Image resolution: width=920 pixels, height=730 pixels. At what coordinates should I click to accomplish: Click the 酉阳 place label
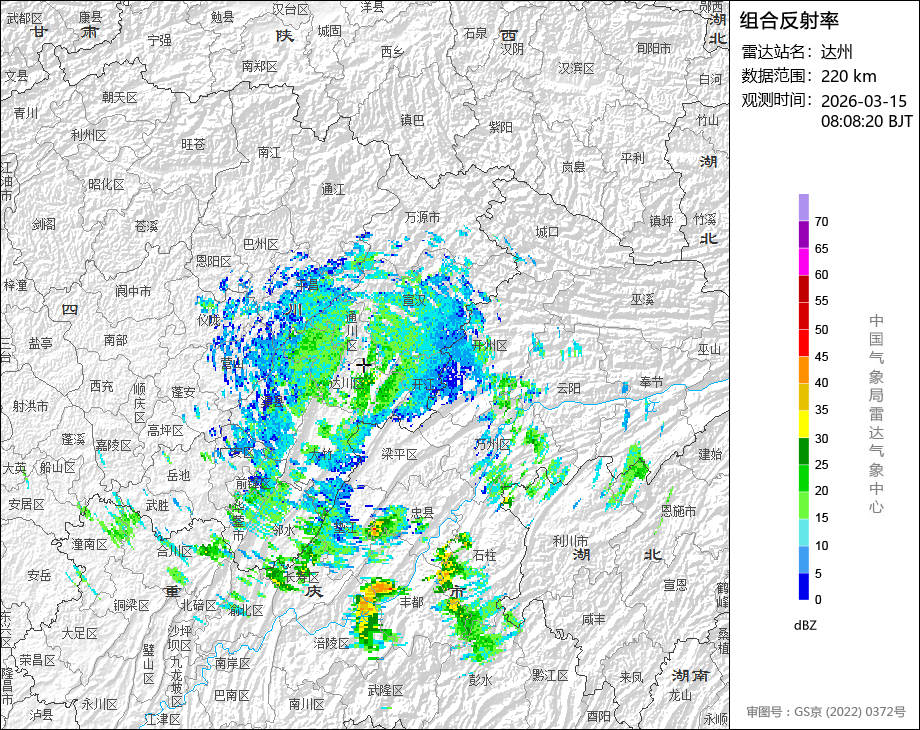point(598,717)
